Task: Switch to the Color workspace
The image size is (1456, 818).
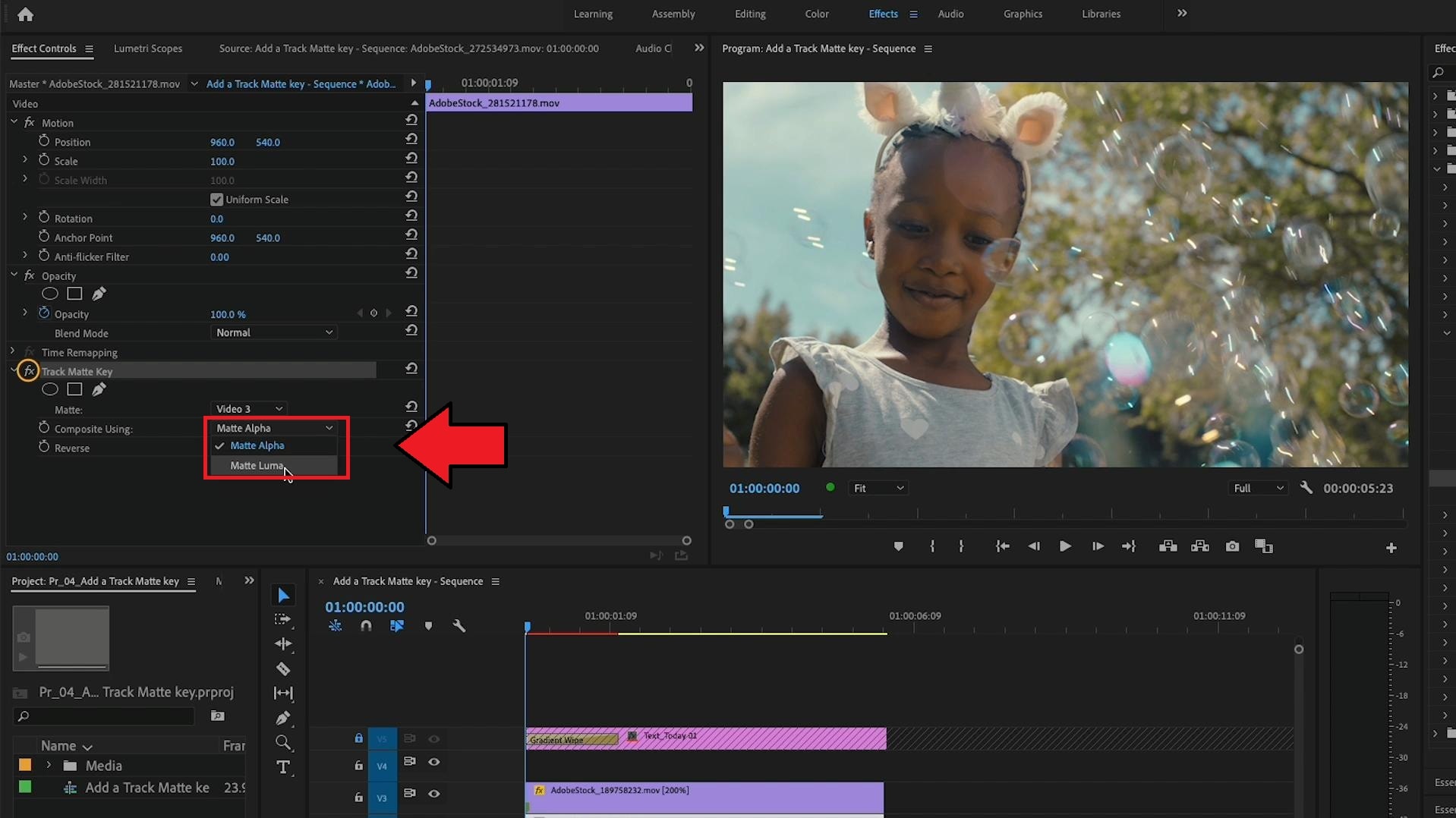Action: pos(817,14)
